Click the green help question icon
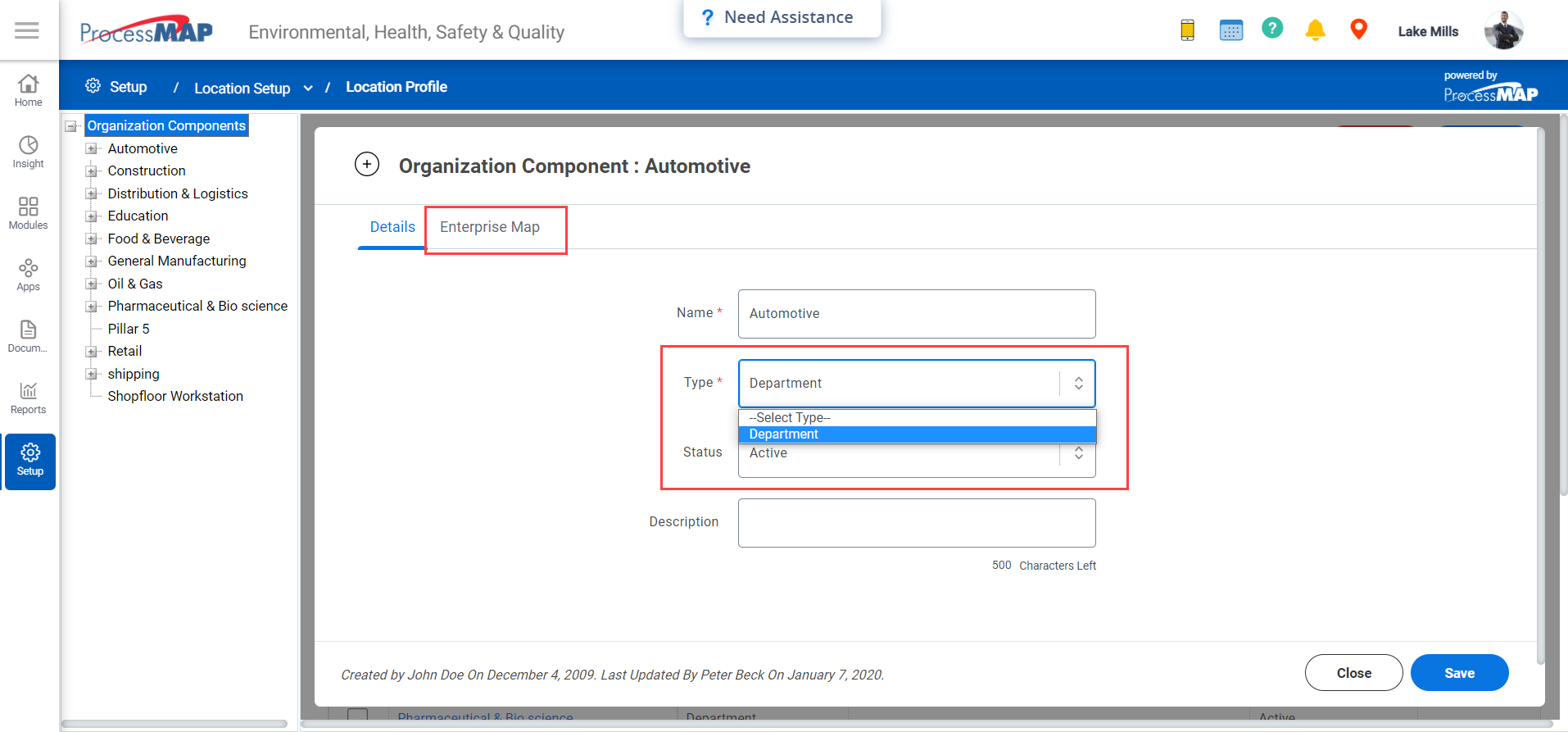Viewport: 1568px width, 732px height. coord(1272,29)
